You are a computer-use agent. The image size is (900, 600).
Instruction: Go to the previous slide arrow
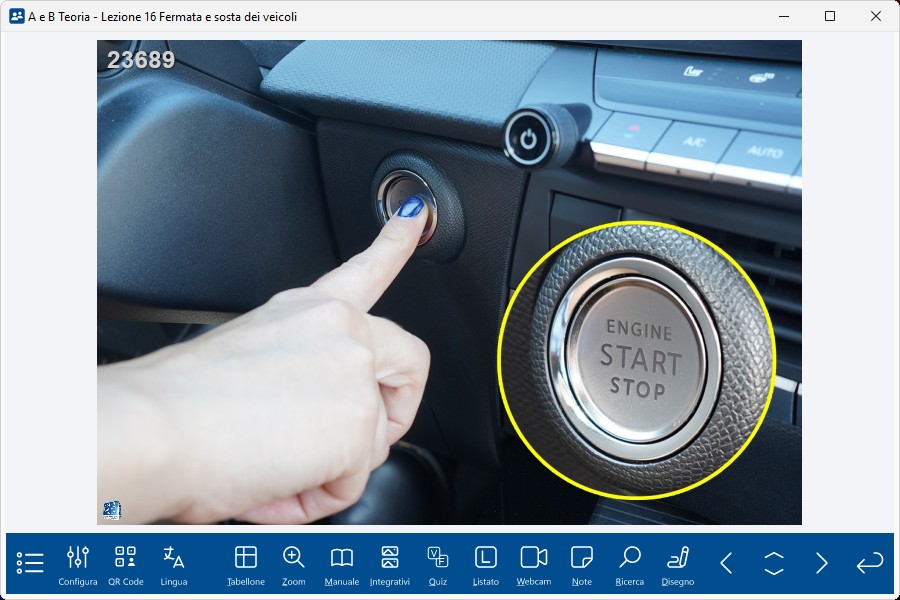pos(727,563)
